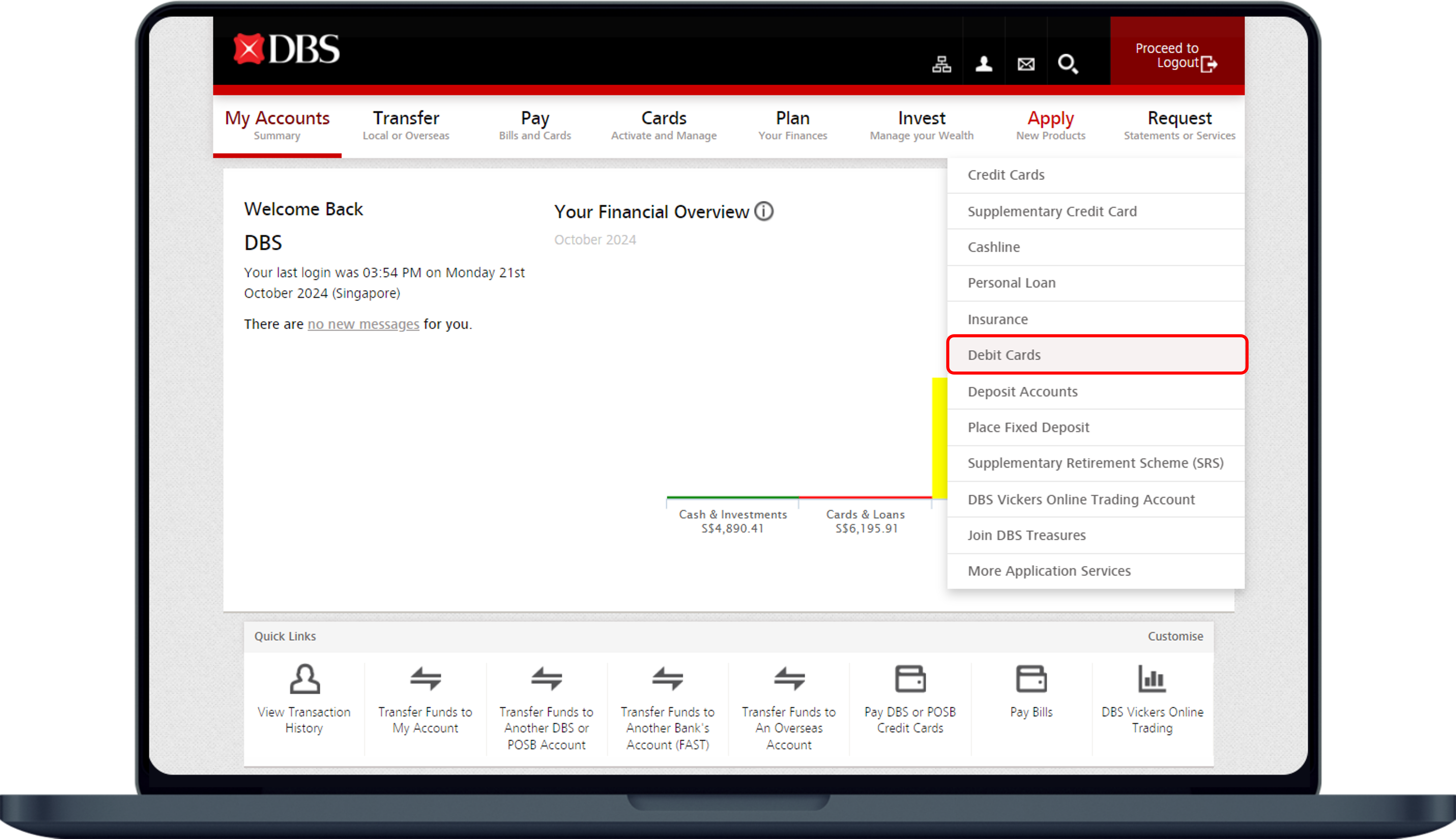The image size is (1456, 839).
Task: Click Customise in Quick Links
Action: click(x=1175, y=636)
